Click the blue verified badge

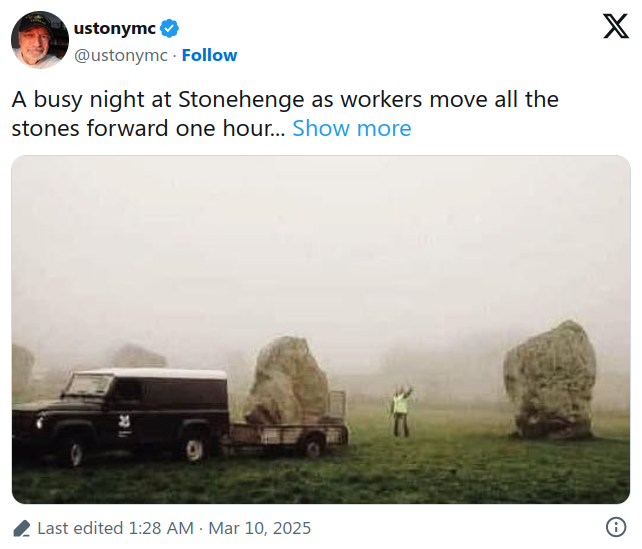coord(168,28)
